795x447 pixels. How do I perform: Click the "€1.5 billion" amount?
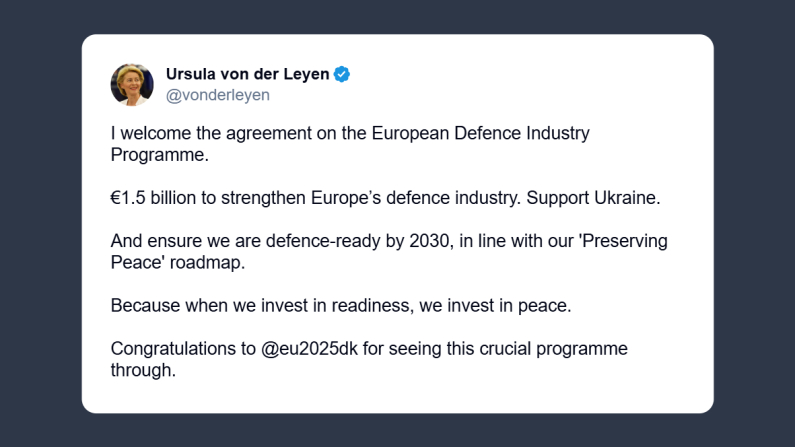tap(157, 198)
